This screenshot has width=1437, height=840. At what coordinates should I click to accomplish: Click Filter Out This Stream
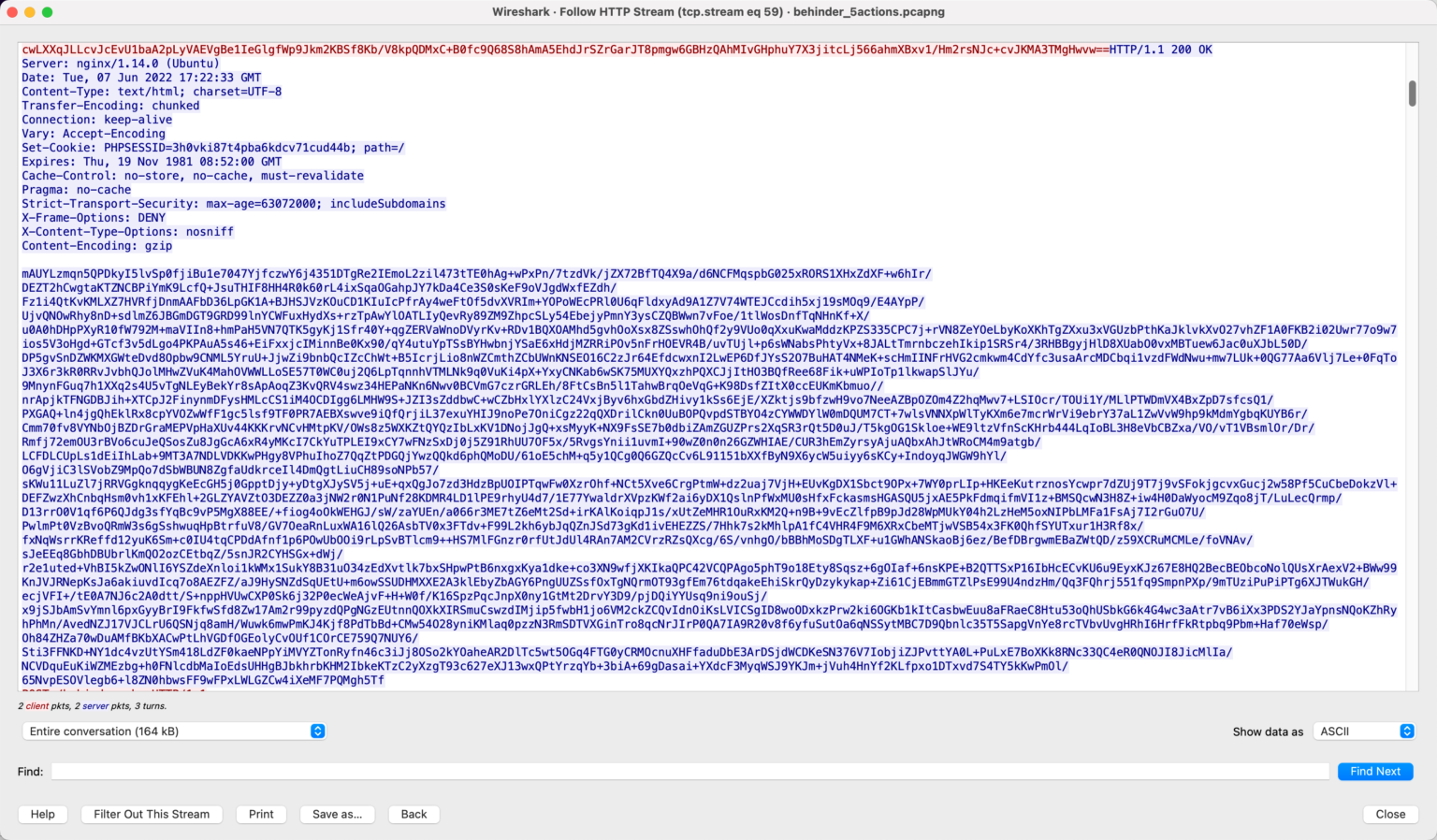tap(152, 814)
